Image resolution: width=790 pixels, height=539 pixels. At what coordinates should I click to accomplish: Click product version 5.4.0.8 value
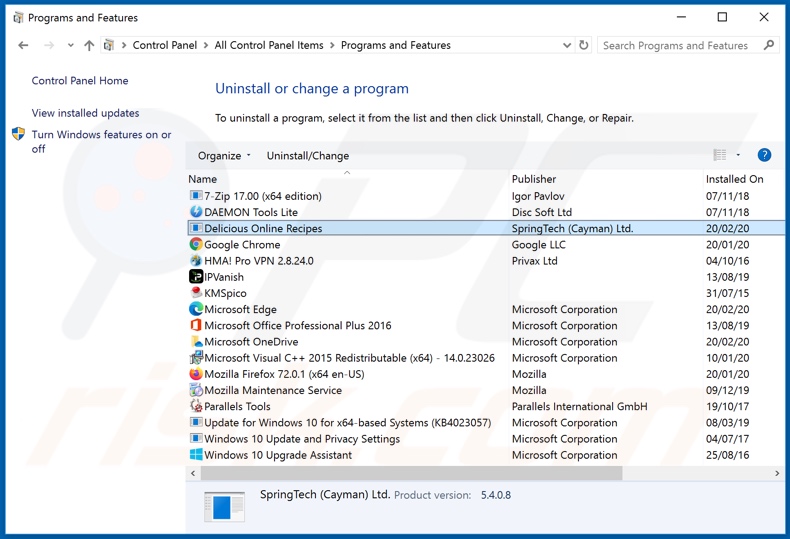point(496,495)
